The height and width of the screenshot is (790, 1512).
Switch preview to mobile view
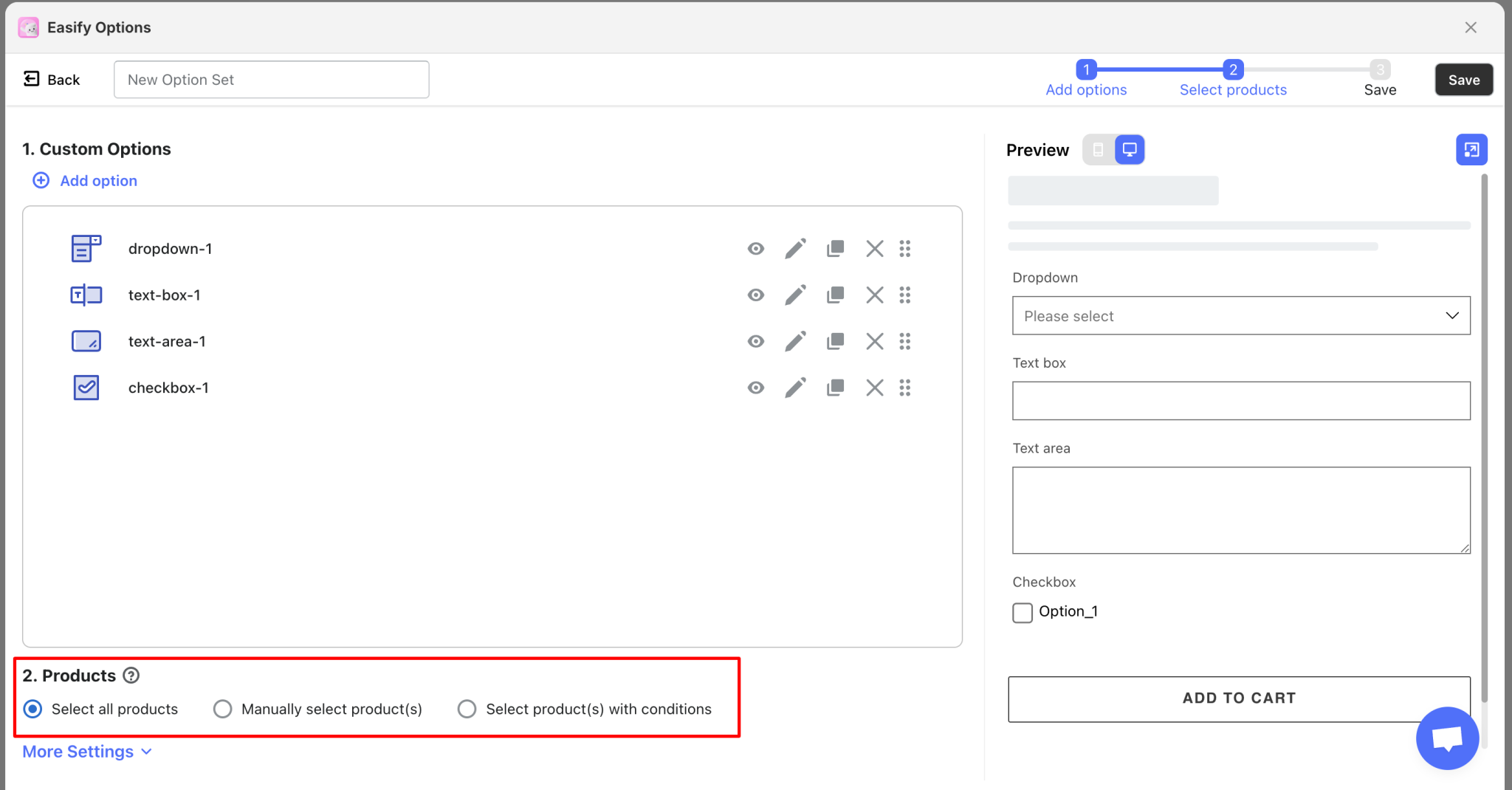1098,149
